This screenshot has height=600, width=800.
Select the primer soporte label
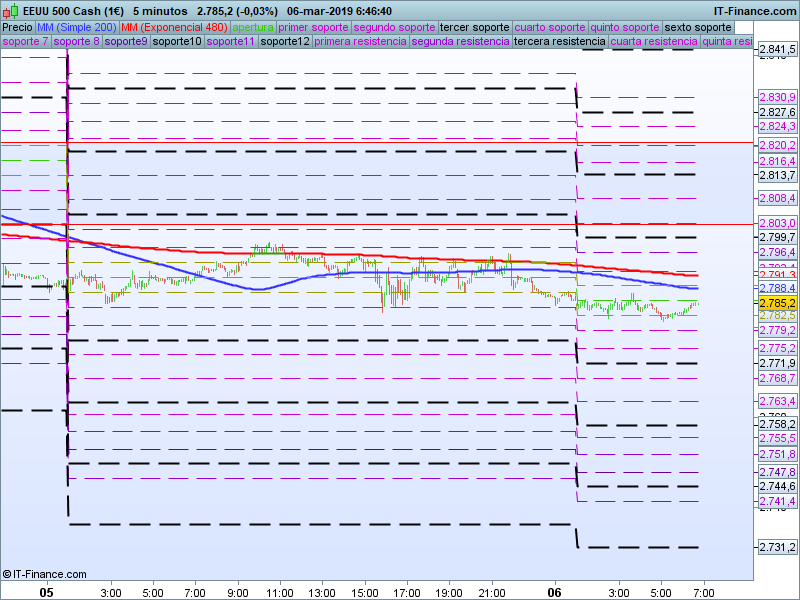pos(314,27)
